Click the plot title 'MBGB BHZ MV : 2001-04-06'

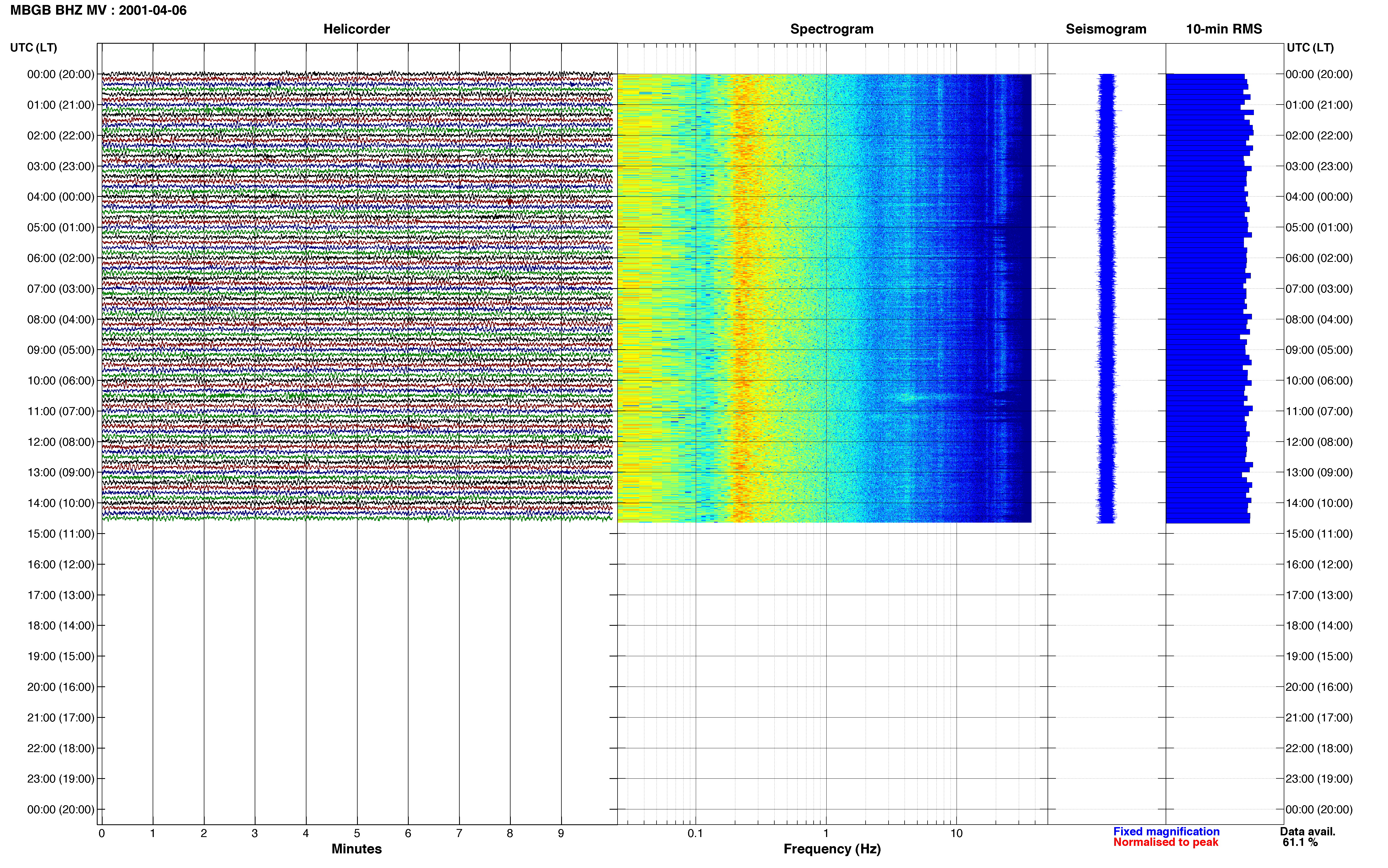(98, 10)
